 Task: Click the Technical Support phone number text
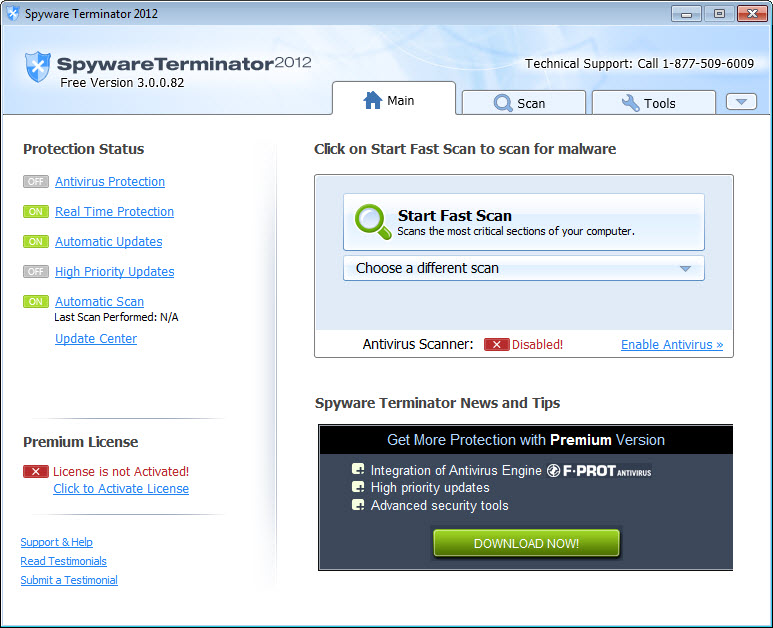point(639,64)
